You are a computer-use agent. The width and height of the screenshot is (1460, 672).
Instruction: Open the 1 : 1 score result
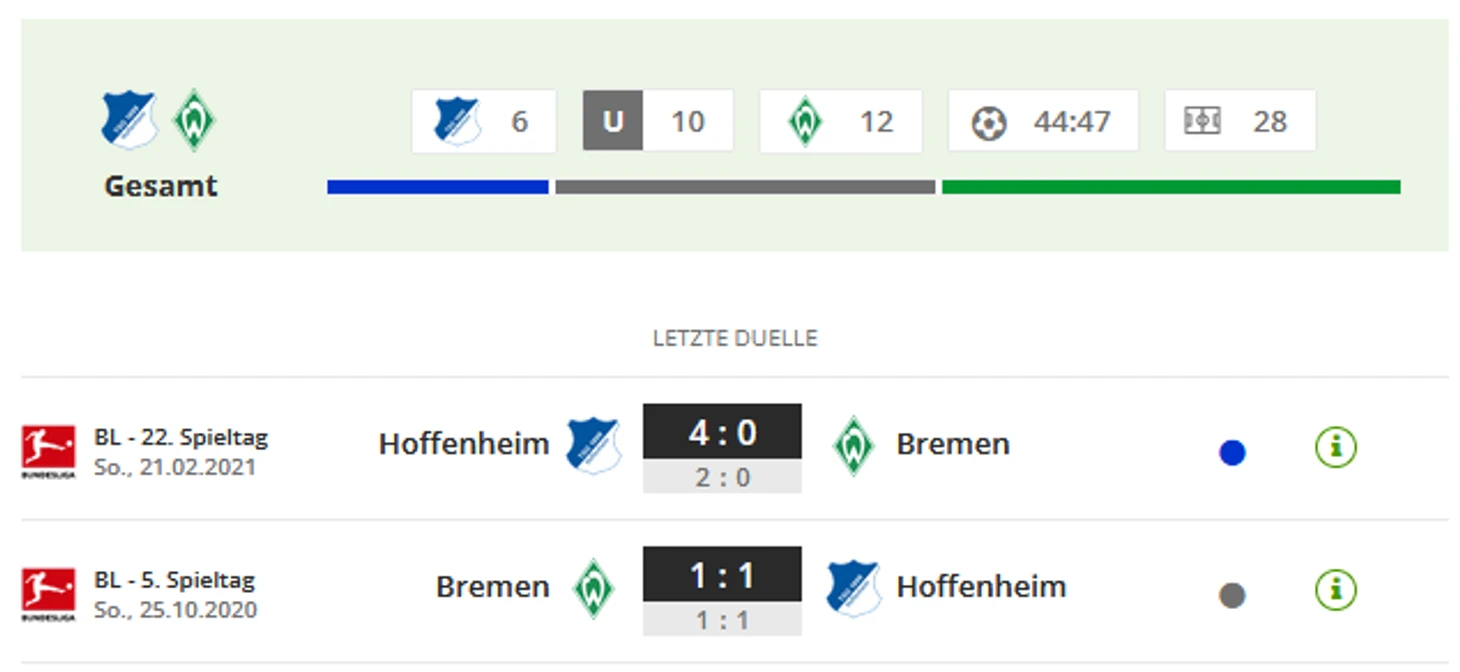[722, 575]
